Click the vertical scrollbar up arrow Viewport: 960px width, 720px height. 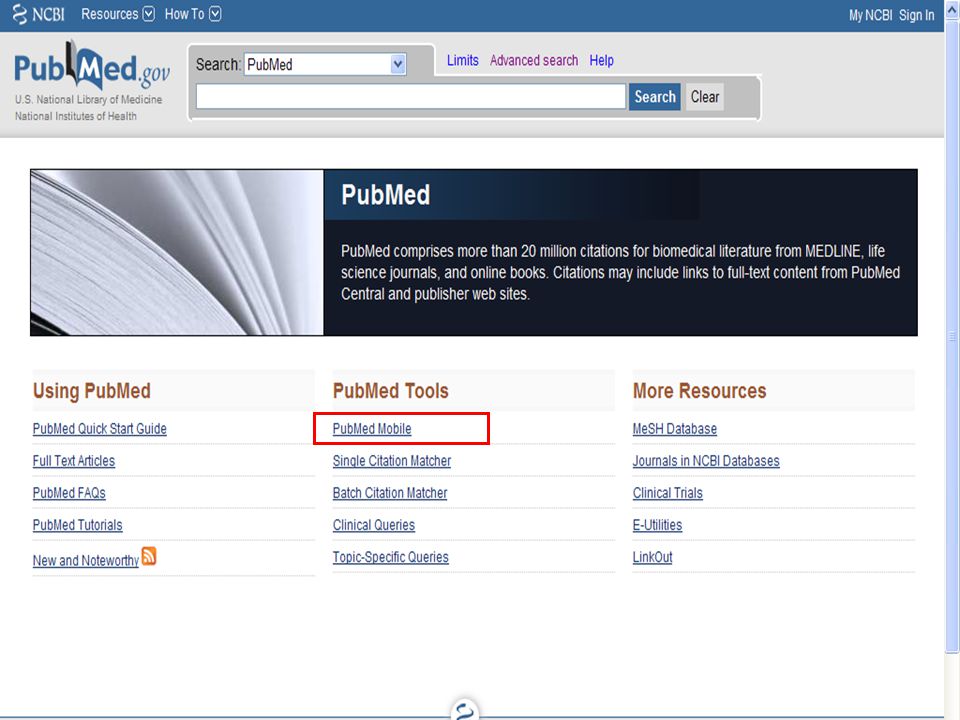952,9
